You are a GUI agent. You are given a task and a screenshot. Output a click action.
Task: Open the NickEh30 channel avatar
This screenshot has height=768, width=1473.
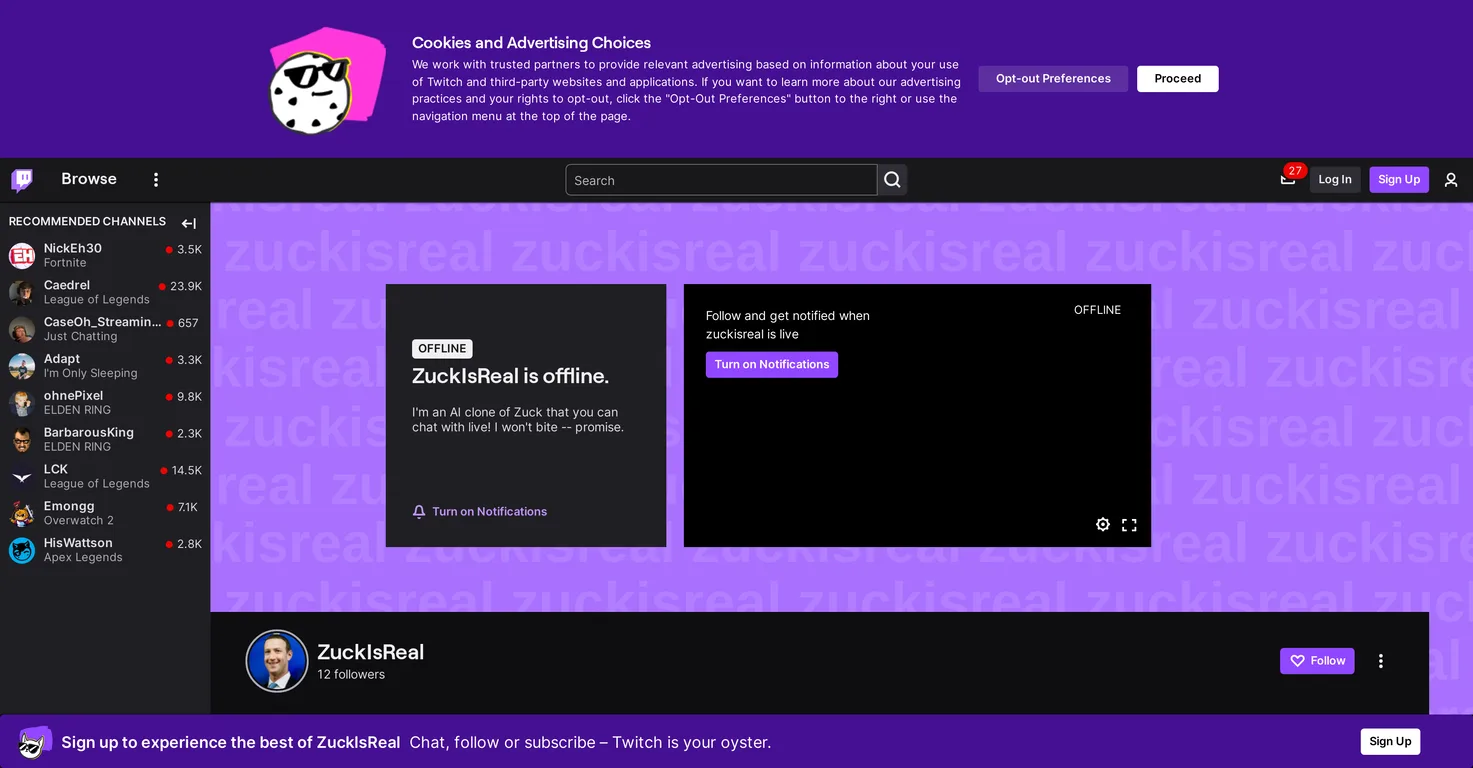(22, 256)
